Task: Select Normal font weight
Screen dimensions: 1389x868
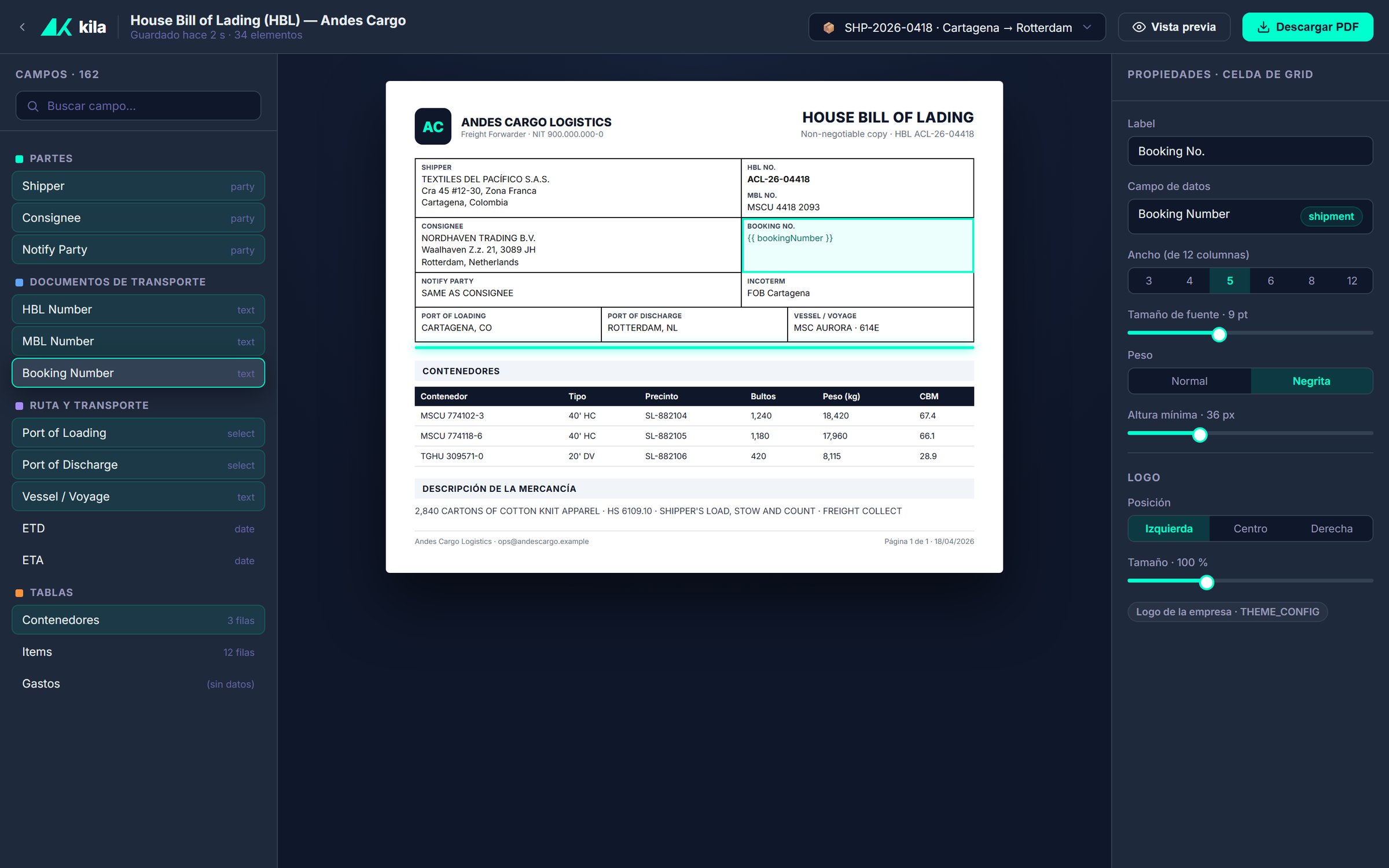Action: coord(1189,381)
